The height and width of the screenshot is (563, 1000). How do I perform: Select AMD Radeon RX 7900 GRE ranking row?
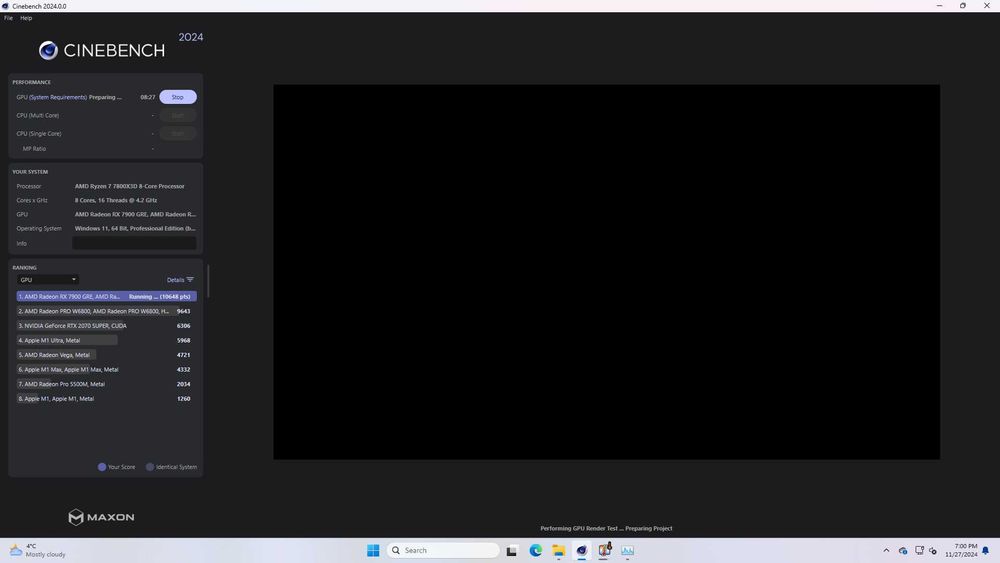pyautogui.click(x=107, y=296)
